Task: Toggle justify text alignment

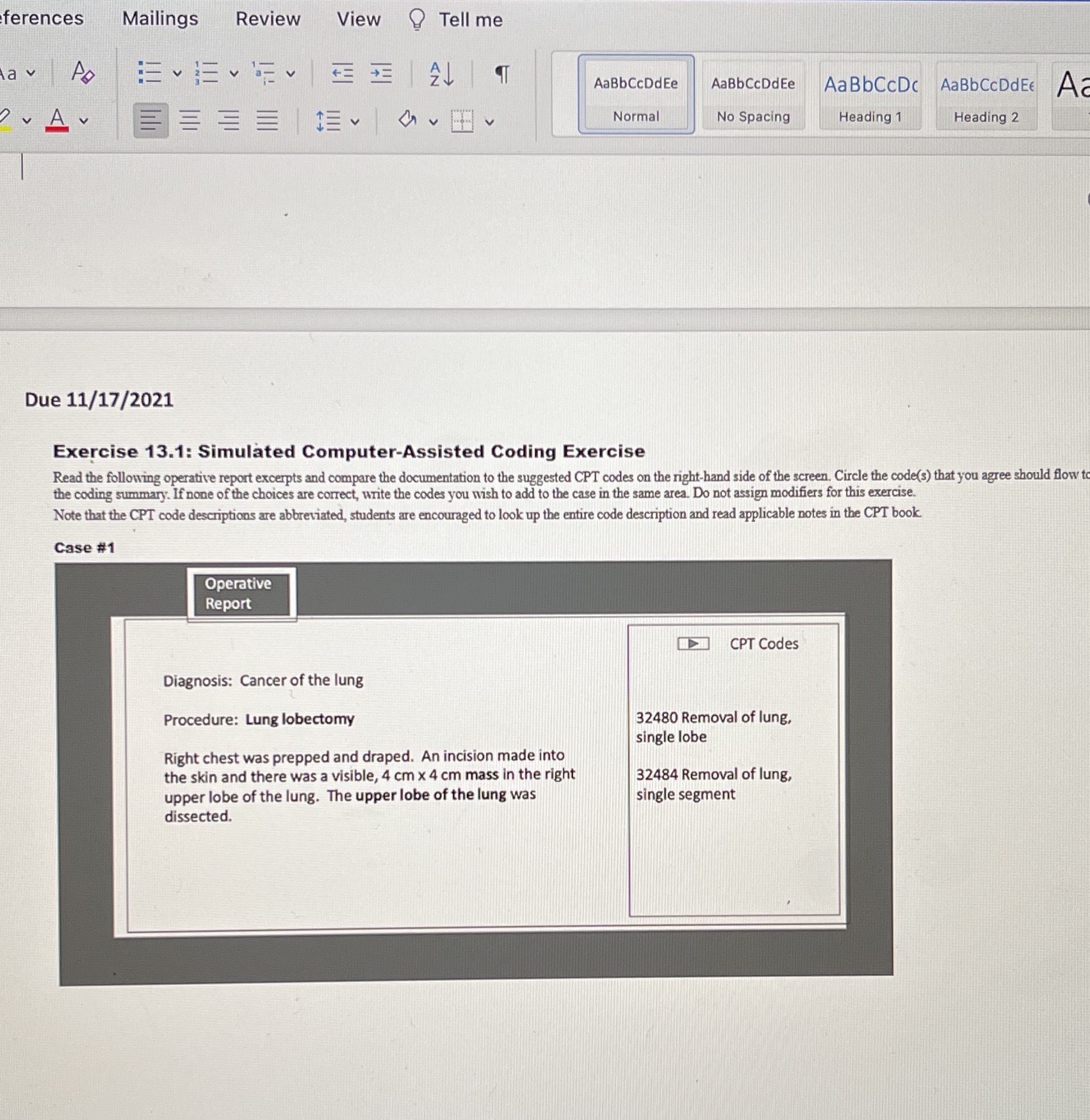Action: 267,120
